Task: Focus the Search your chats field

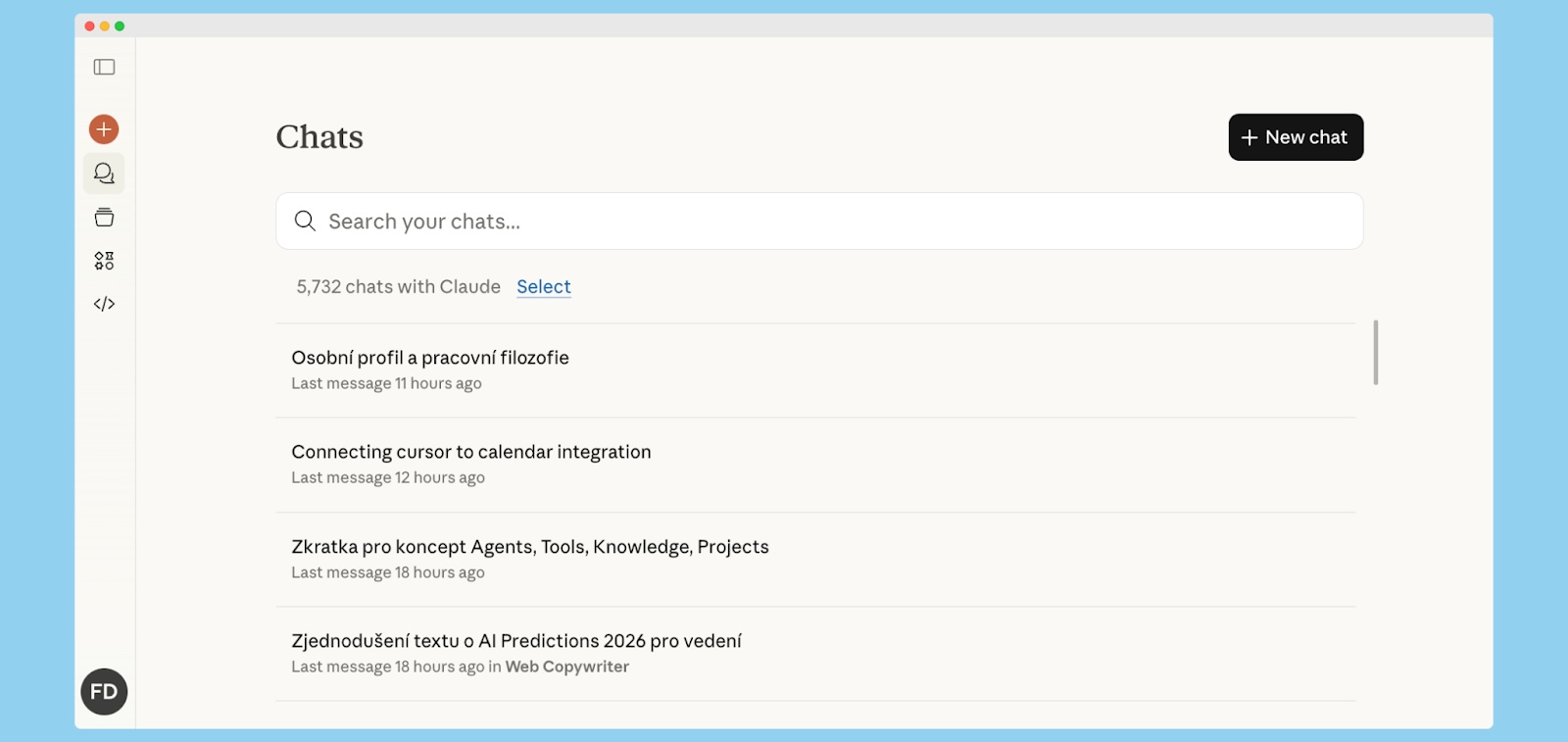Action: pyautogui.click(x=833, y=222)
